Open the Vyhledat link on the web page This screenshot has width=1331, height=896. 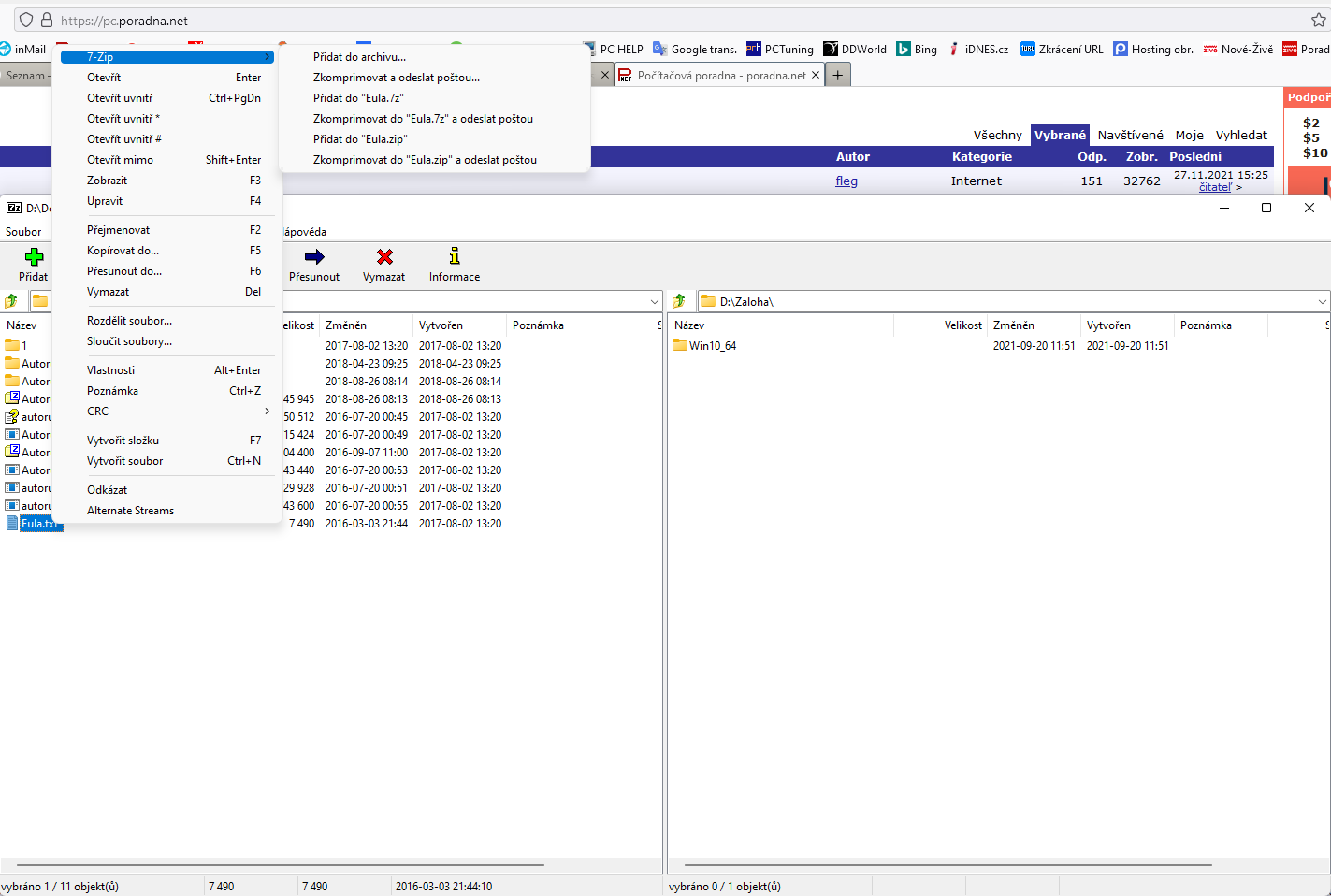coord(1241,136)
